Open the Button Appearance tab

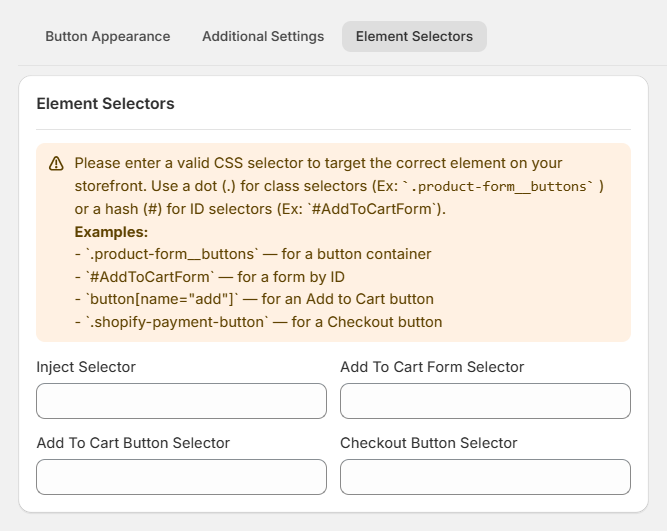(x=108, y=36)
